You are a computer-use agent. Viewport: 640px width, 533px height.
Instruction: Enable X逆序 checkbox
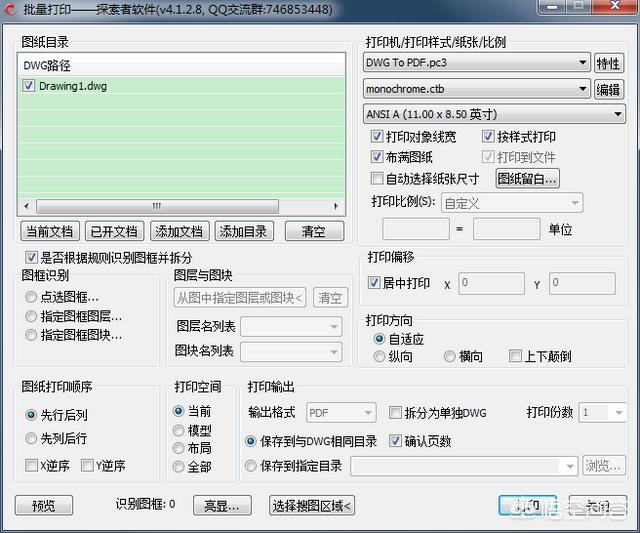click(31, 465)
